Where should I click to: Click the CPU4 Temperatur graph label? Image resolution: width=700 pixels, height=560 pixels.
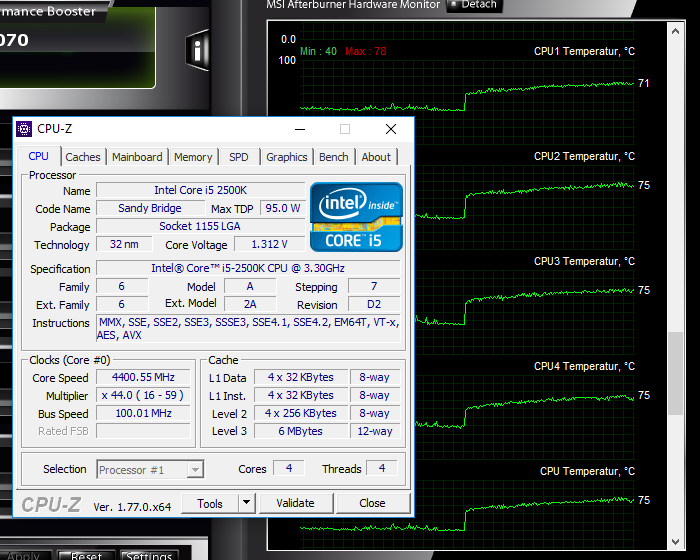[x=584, y=366]
